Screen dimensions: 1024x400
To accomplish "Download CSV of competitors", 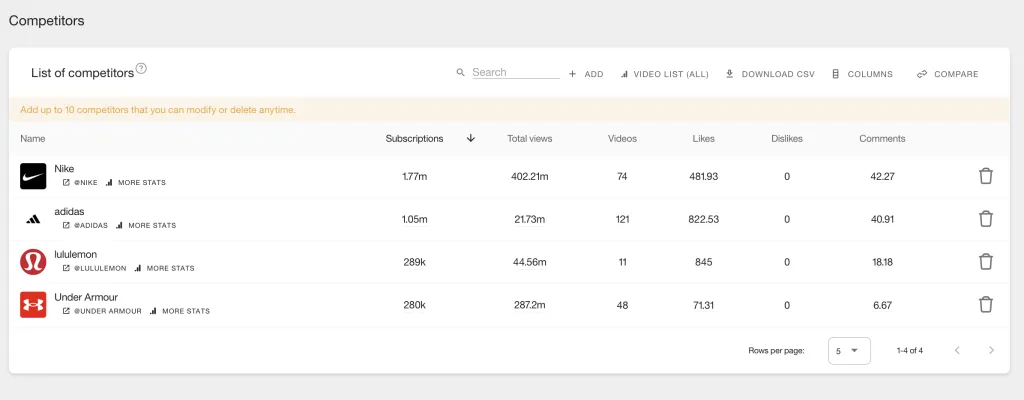I will point(770,74).
